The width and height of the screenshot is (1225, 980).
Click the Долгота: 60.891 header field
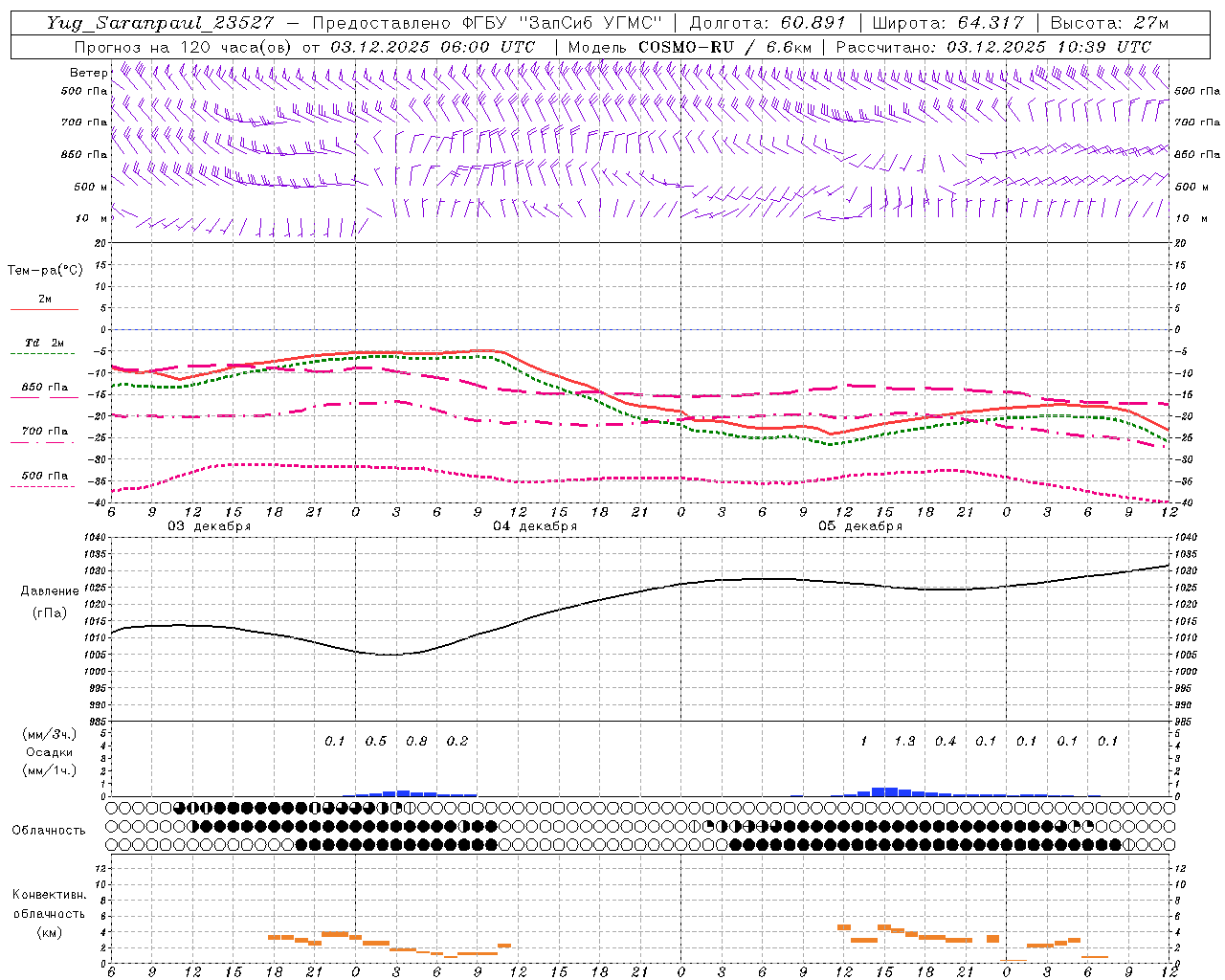coord(768,23)
